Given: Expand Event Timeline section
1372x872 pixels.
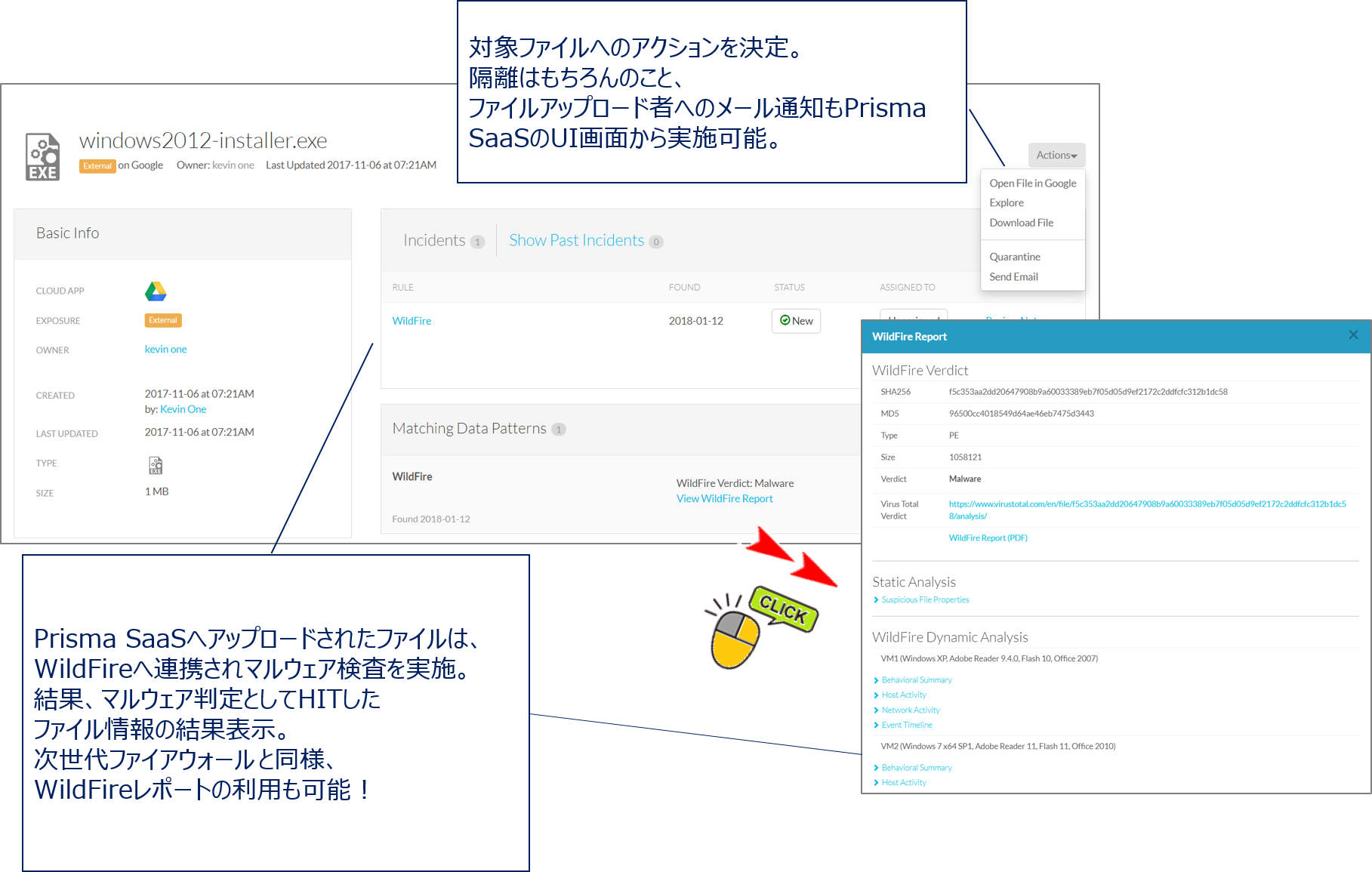Looking at the screenshot, I should 907,726.
